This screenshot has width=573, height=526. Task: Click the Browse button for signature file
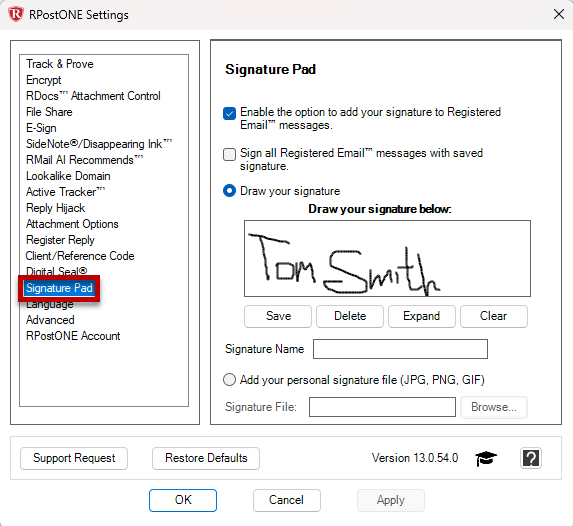tap(494, 407)
